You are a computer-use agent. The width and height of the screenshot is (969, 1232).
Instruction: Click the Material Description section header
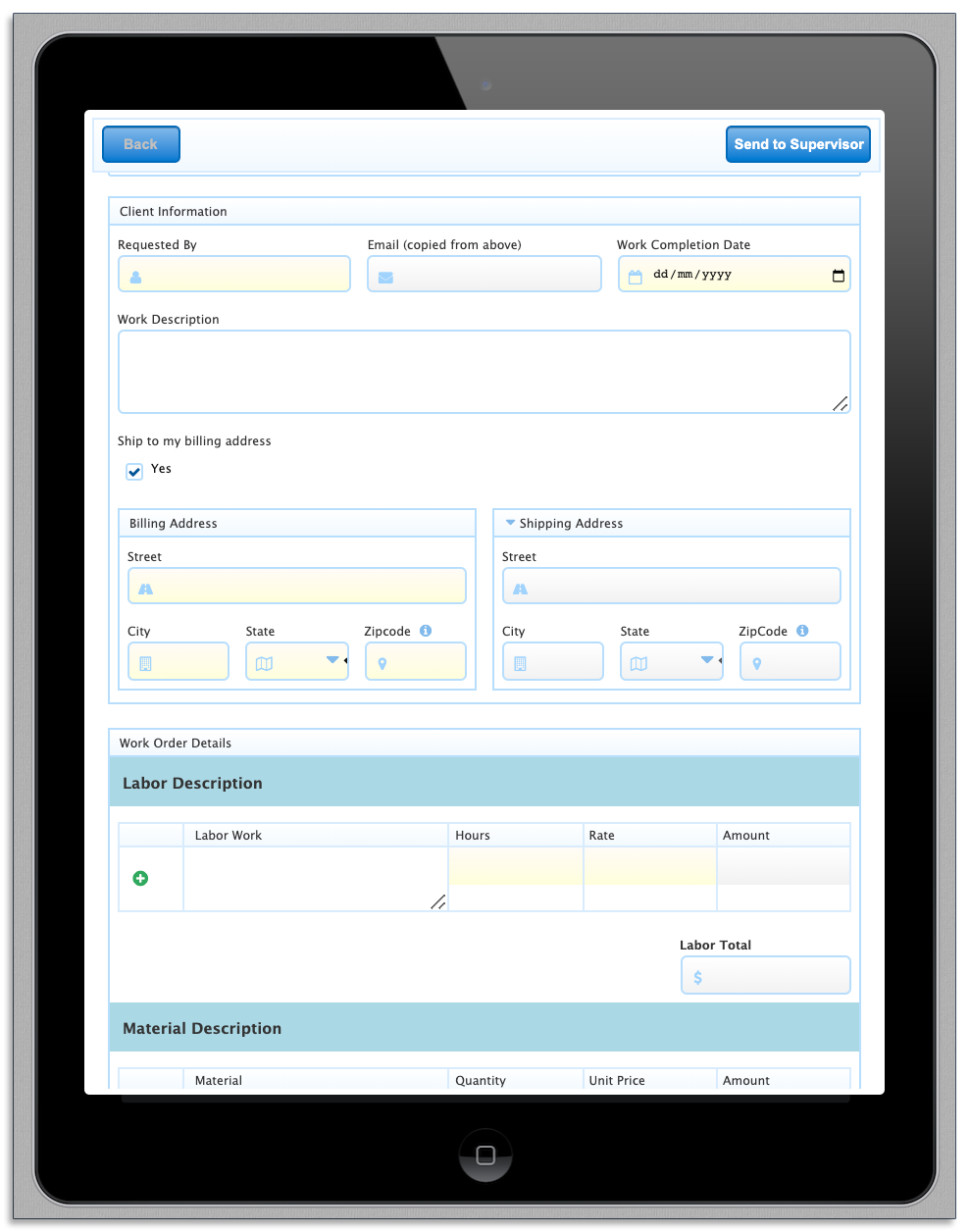(x=484, y=1028)
